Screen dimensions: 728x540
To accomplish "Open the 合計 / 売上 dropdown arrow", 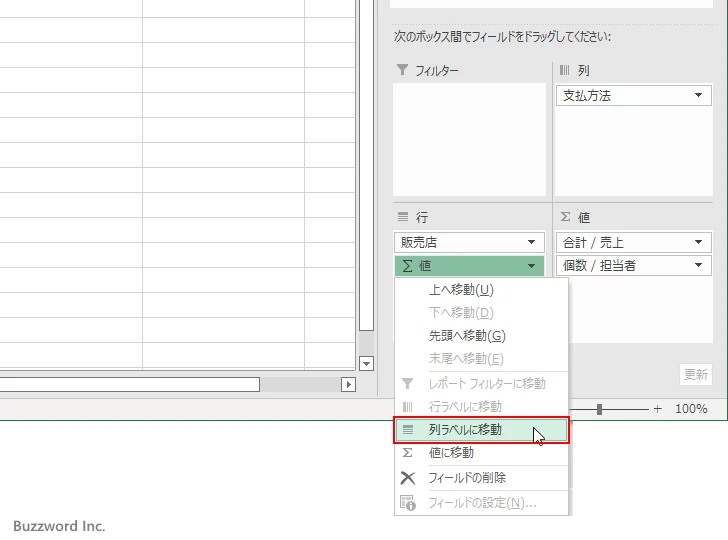I will 698,242.
